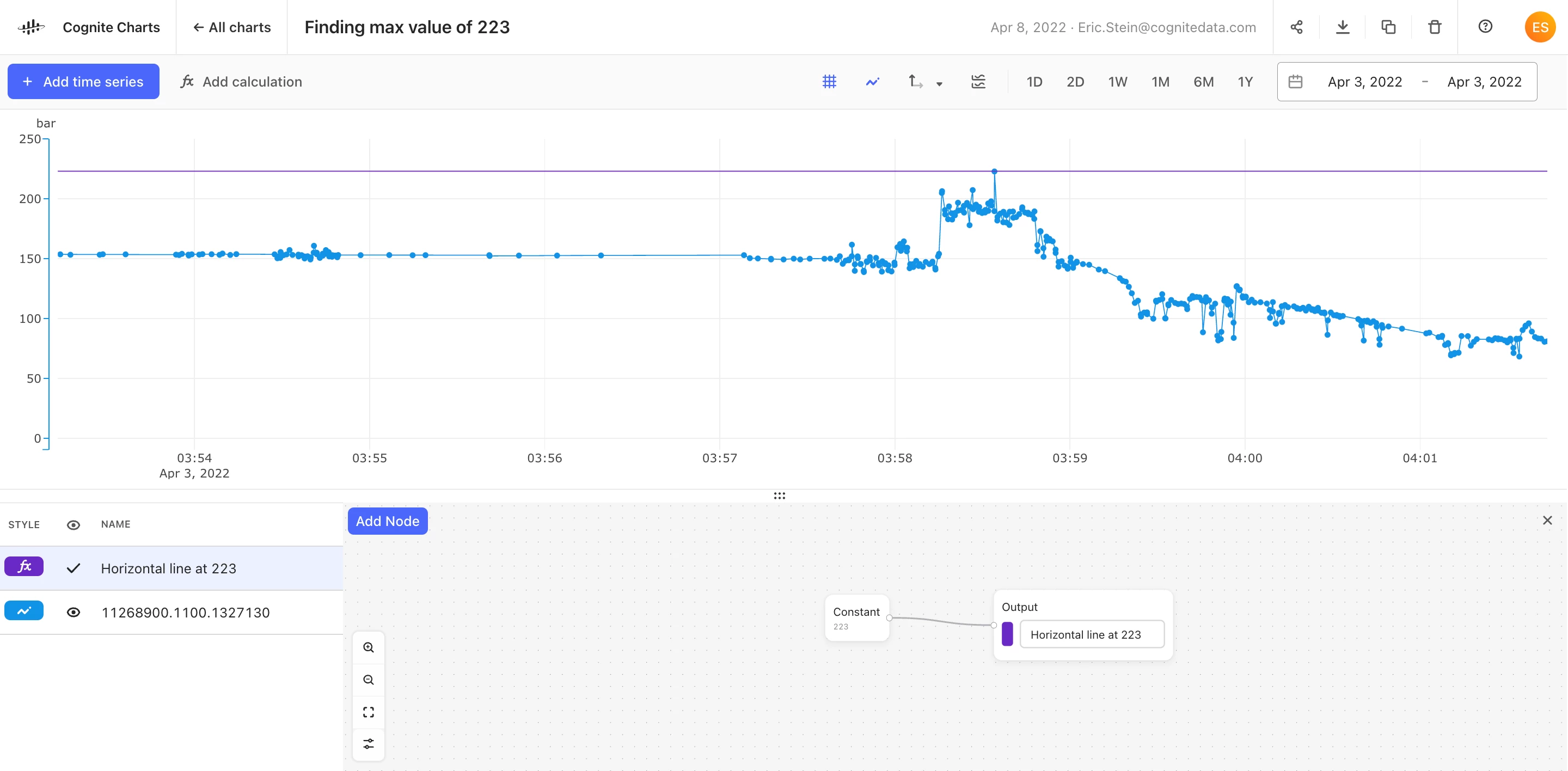Open node editor settings sliders icon
The width and height of the screenshot is (1568, 771).
point(368,744)
